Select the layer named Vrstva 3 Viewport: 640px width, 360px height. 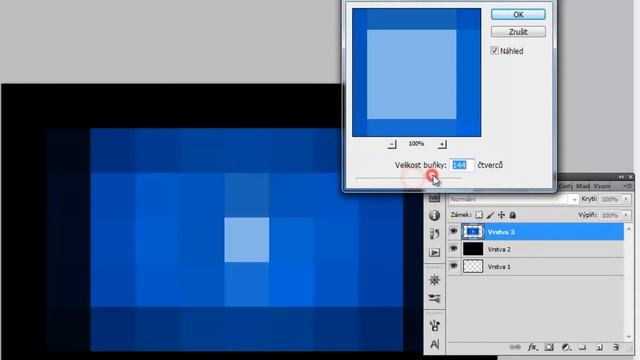501,232
